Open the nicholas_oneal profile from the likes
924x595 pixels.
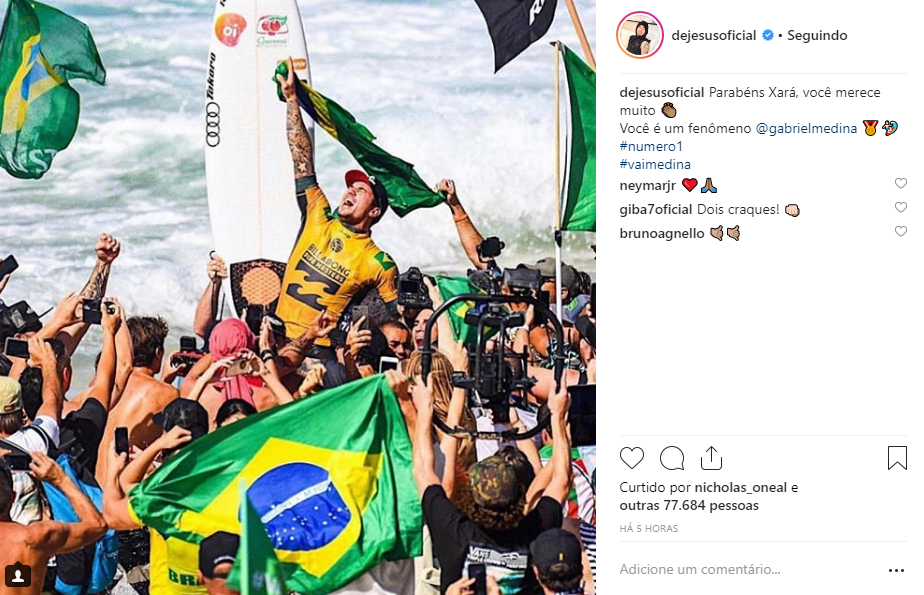tap(740, 488)
